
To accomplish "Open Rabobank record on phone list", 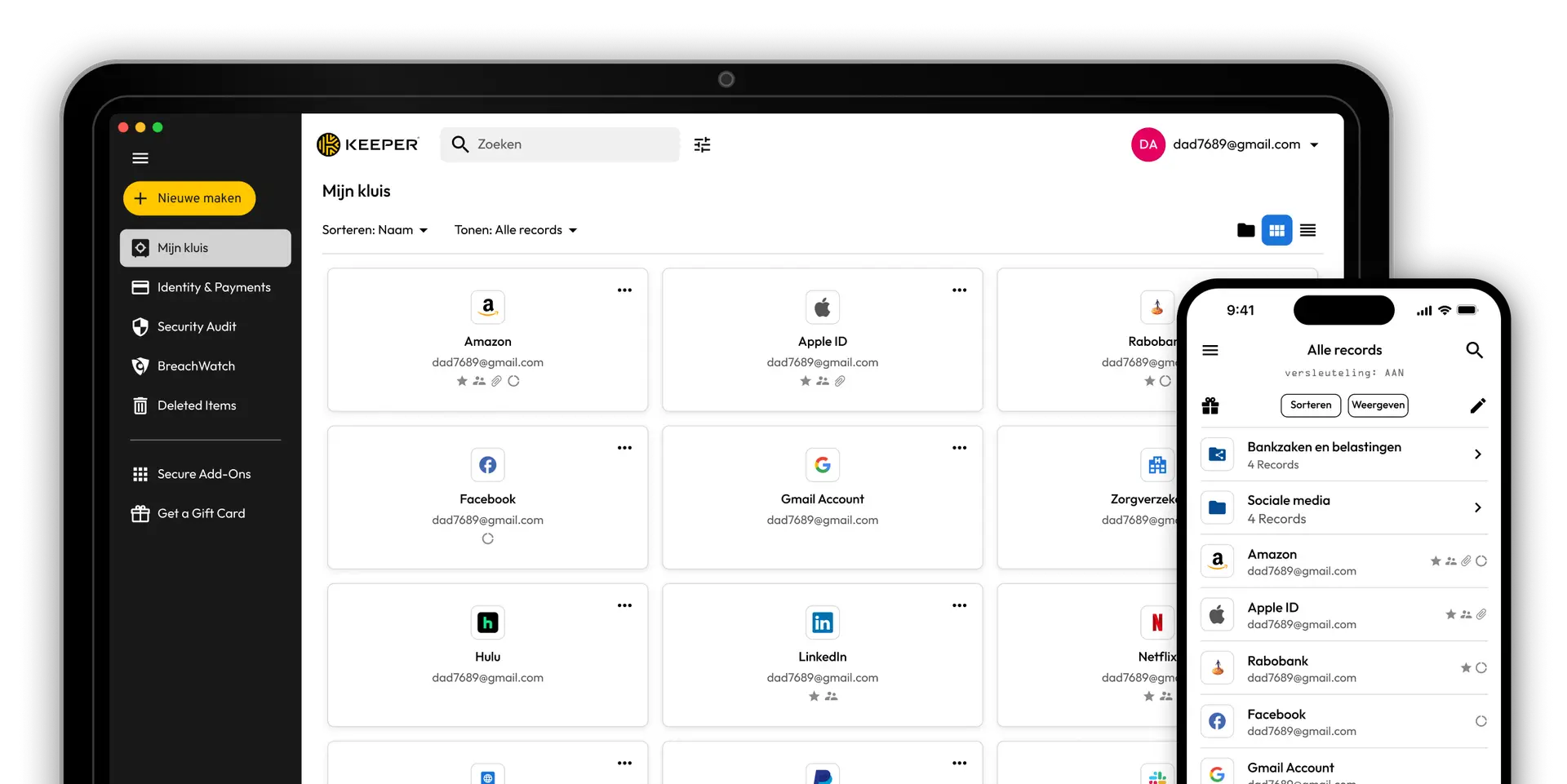I will click(1343, 668).
